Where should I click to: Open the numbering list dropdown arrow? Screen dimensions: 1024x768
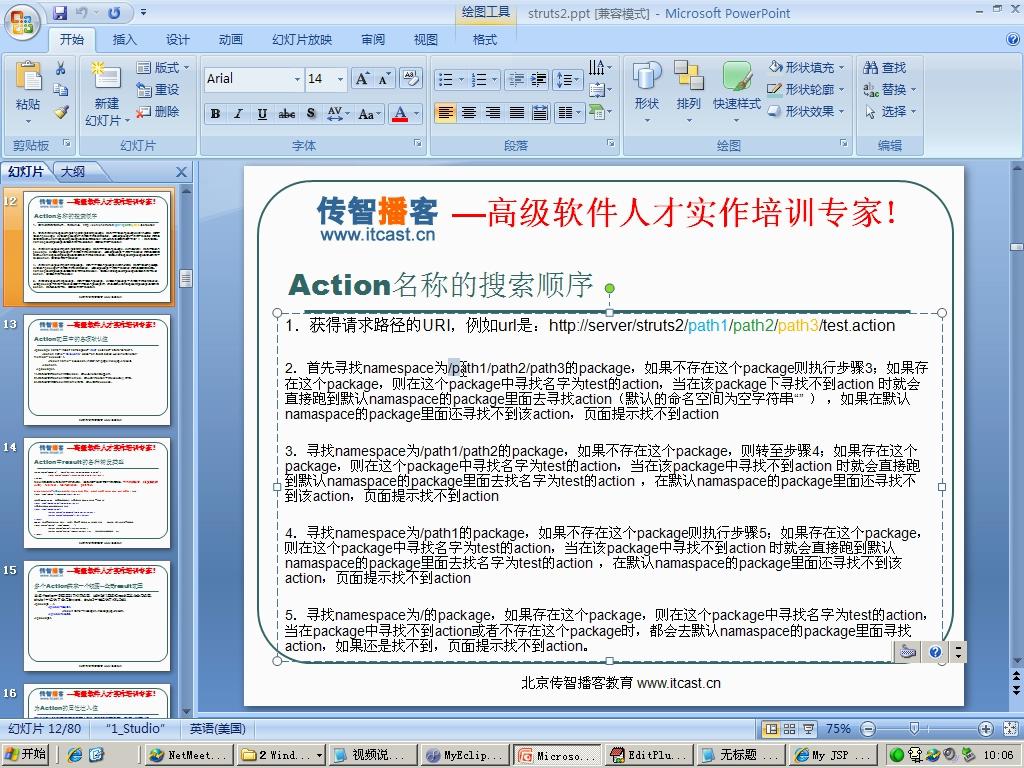tap(494, 80)
